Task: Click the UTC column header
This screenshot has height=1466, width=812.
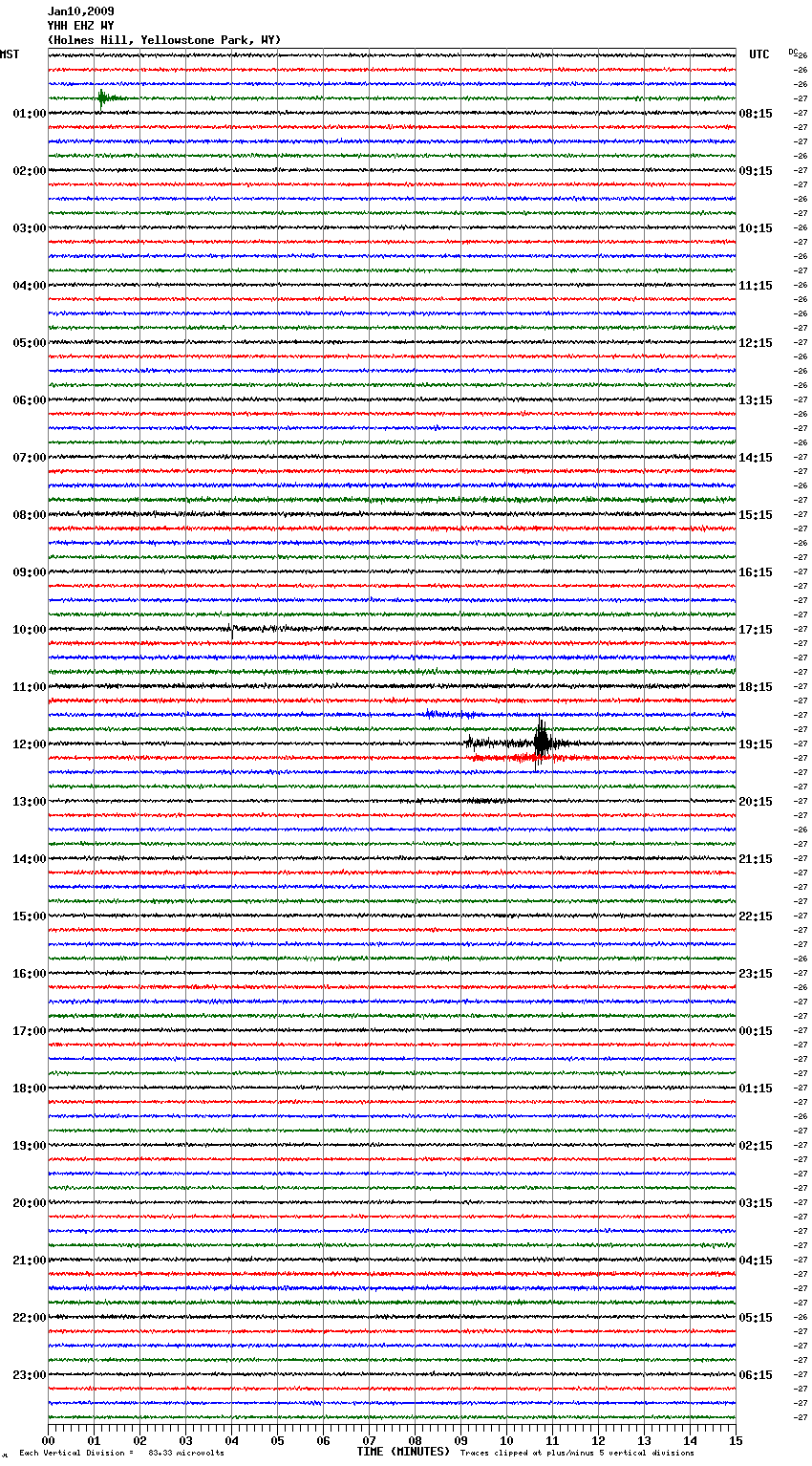Action: 759,54
